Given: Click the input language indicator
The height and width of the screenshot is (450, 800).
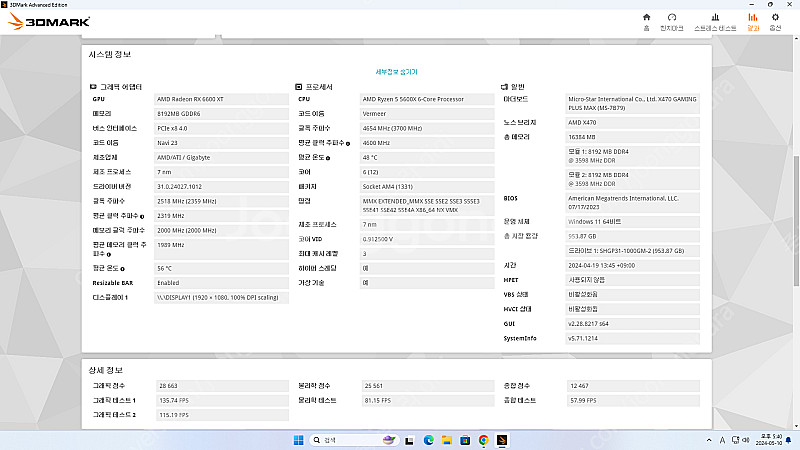Looking at the screenshot, I should (722, 440).
